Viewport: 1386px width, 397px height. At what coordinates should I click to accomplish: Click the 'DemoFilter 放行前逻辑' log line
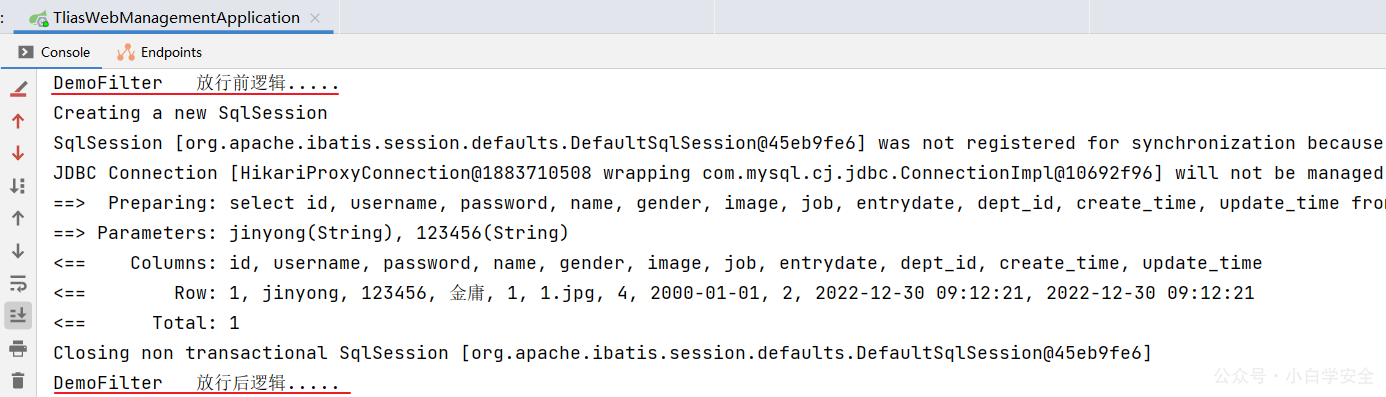coord(196,83)
